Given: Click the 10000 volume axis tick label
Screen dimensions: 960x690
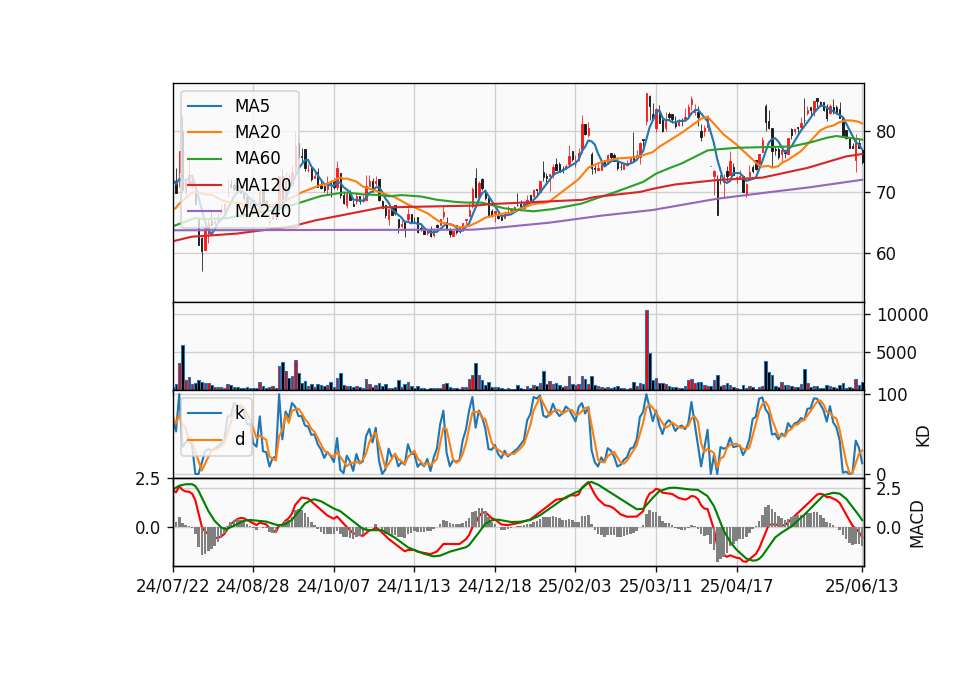Looking at the screenshot, I should point(902,315).
